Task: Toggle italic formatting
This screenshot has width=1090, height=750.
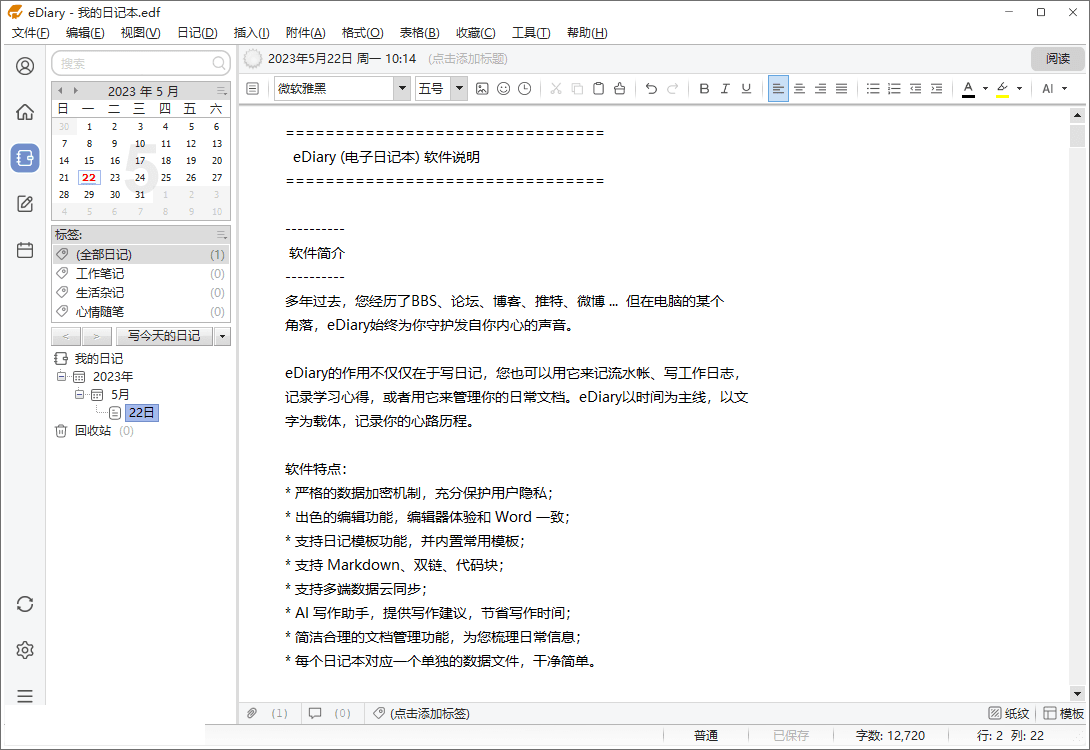Action: pyautogui.click(x=724, y=88)
